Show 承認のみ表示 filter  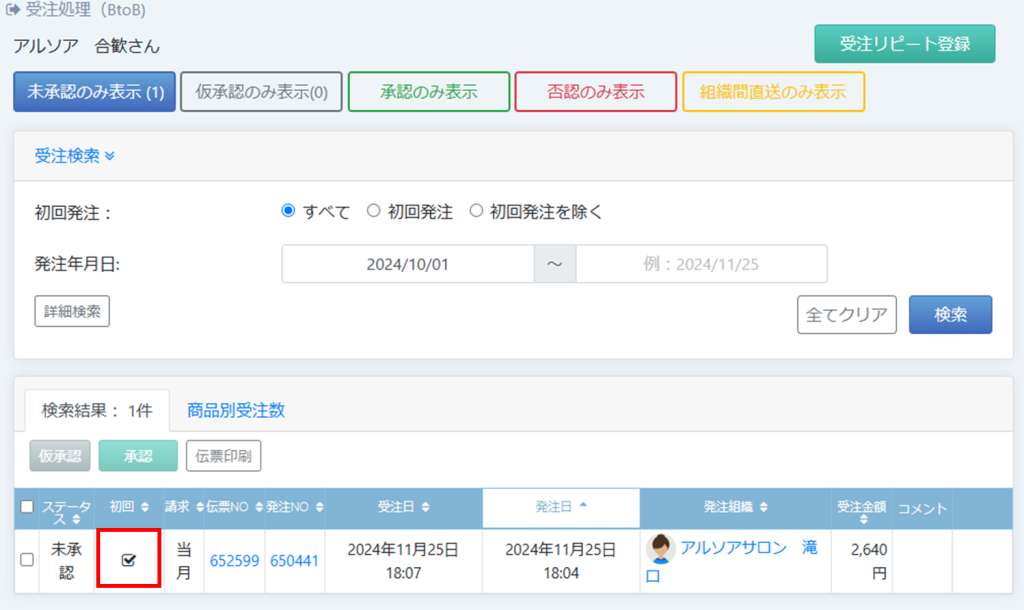coord(429,92)
